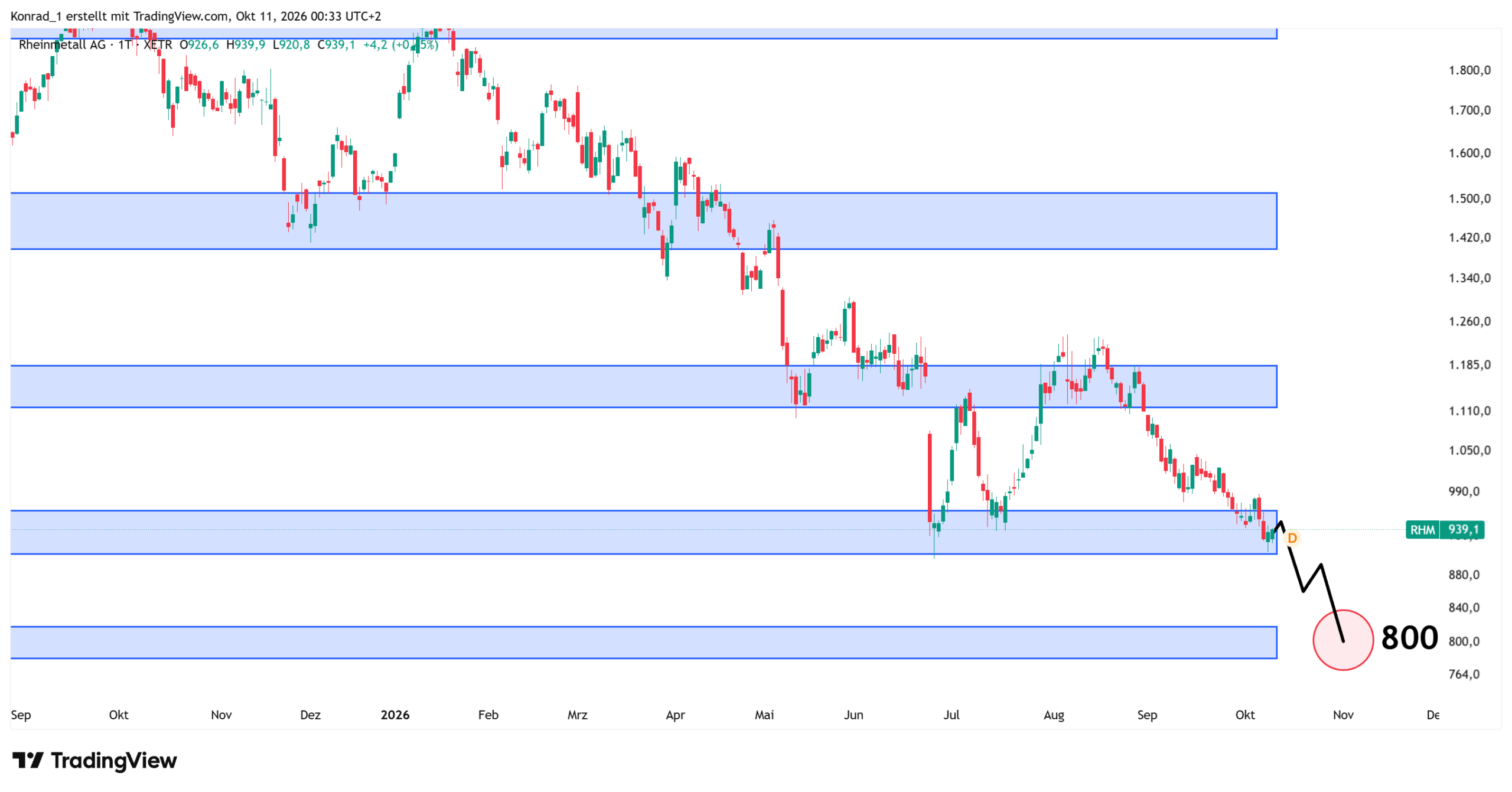Click the TradingView logo at the bottom
This screenshot has width=1512, height=792.
click(94, 761)
